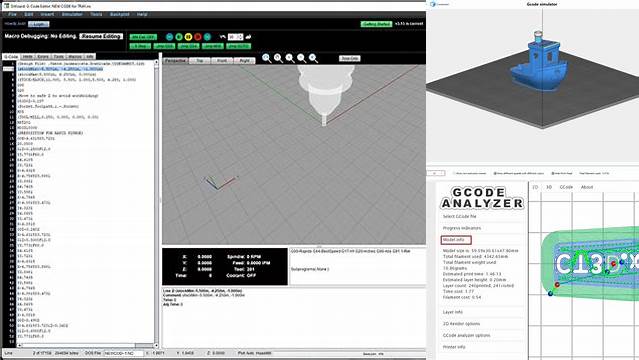Image resolution: width=639 pixels, height=360 pixels.
Task: Toggle 'Show different speeds' checkbox
Action: pos(495,173)
